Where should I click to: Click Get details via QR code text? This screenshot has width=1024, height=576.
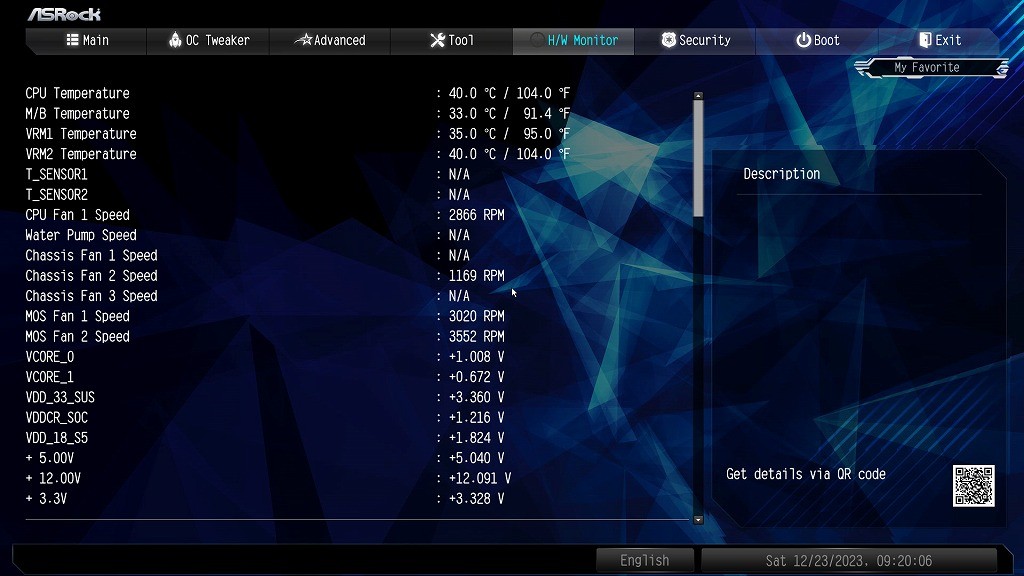click(805, 474)
